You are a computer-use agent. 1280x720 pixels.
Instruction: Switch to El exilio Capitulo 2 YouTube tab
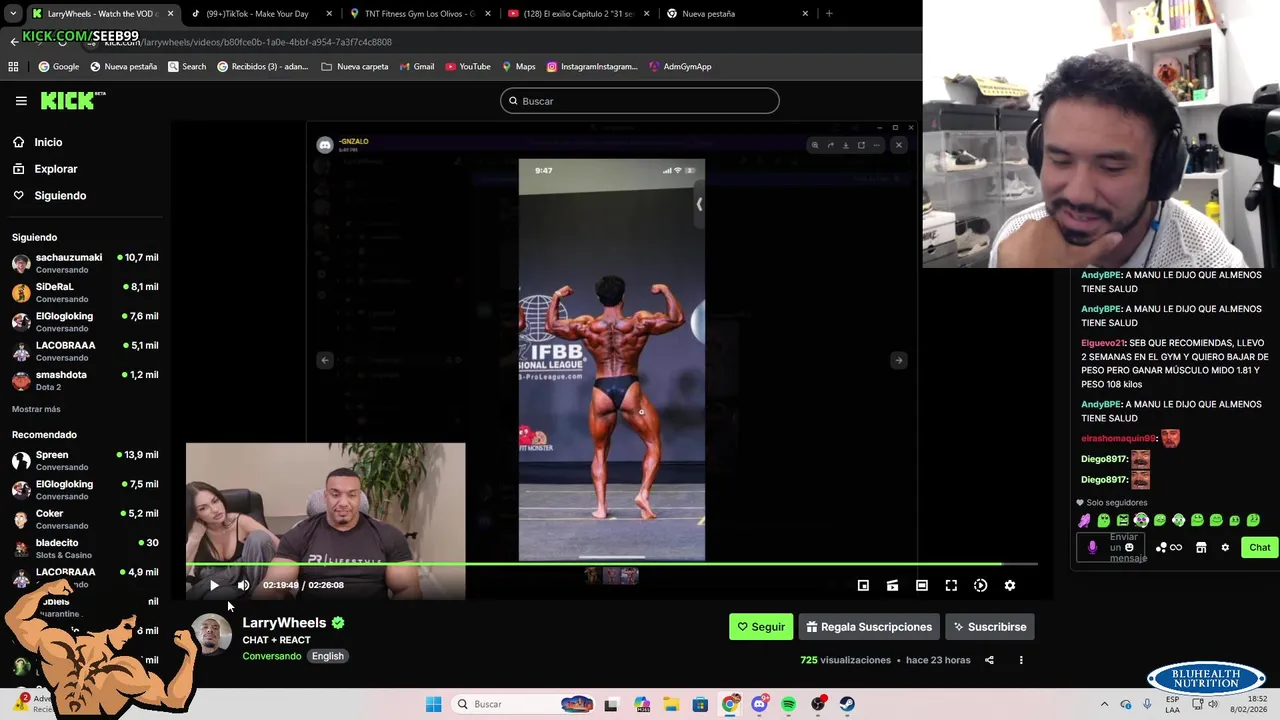point(577,14)
